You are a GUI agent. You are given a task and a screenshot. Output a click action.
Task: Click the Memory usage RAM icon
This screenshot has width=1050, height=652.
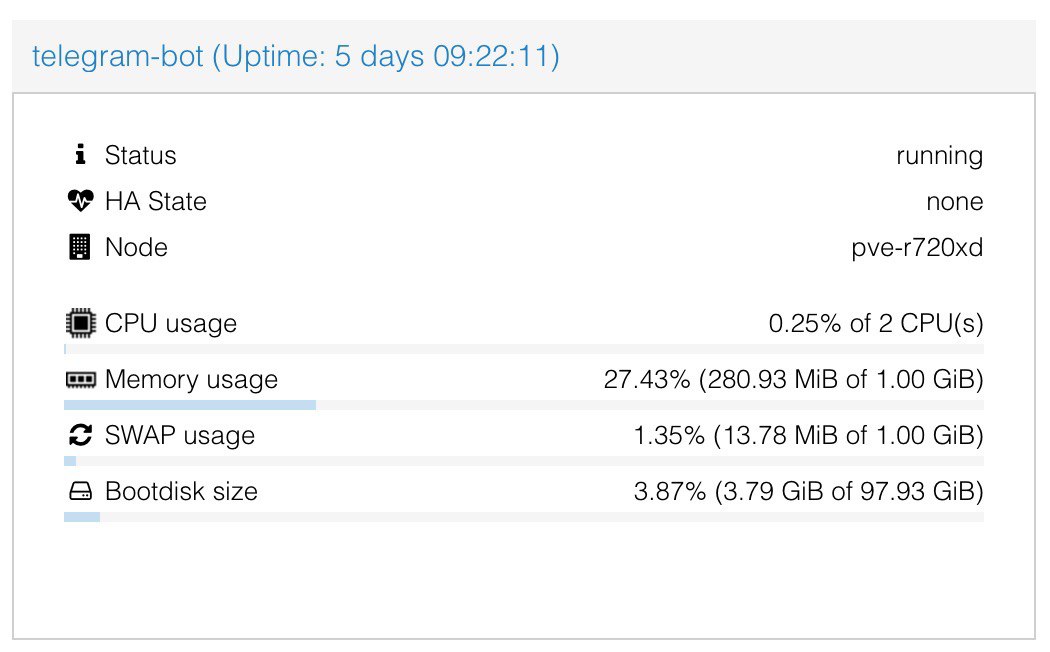pyautogui.click(x=80, y=380)
